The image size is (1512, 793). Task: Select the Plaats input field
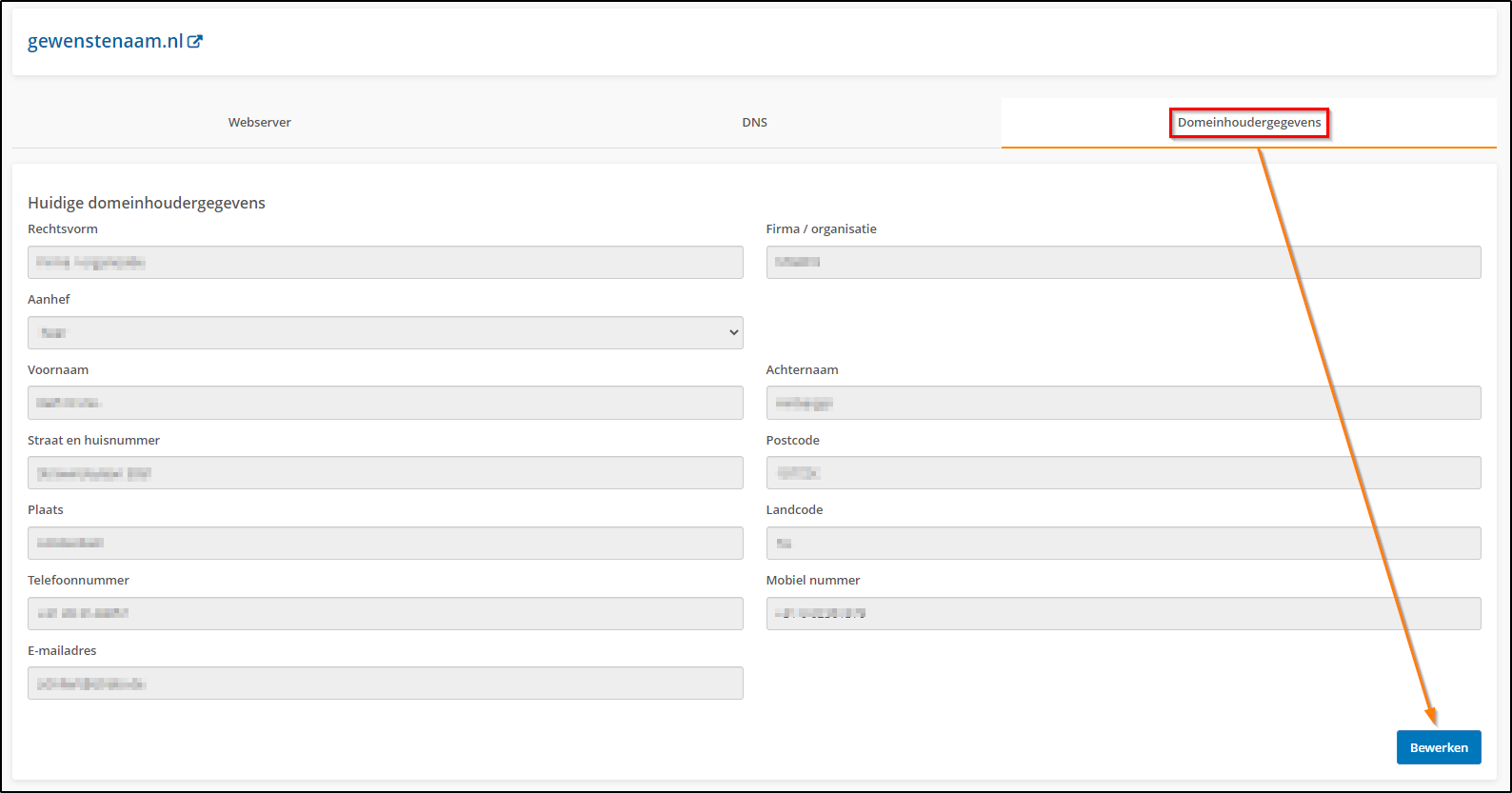click(385, 543)
